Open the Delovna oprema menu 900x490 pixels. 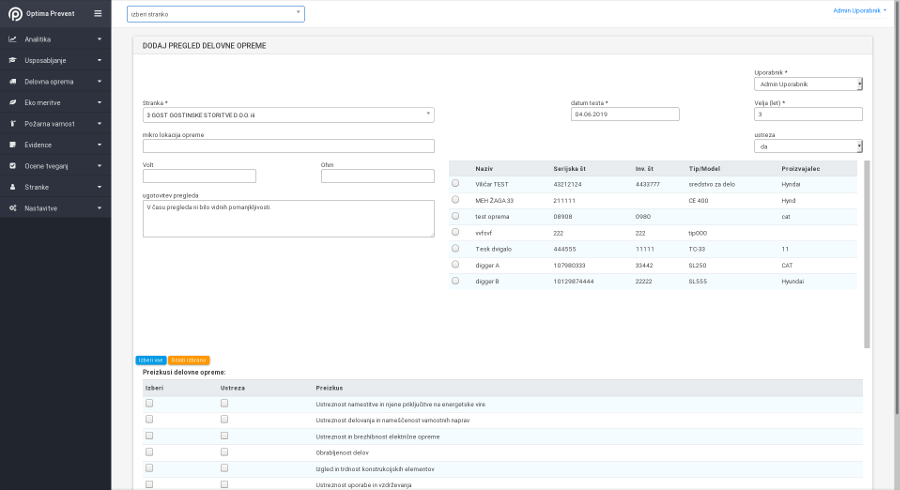click(56, 81)
